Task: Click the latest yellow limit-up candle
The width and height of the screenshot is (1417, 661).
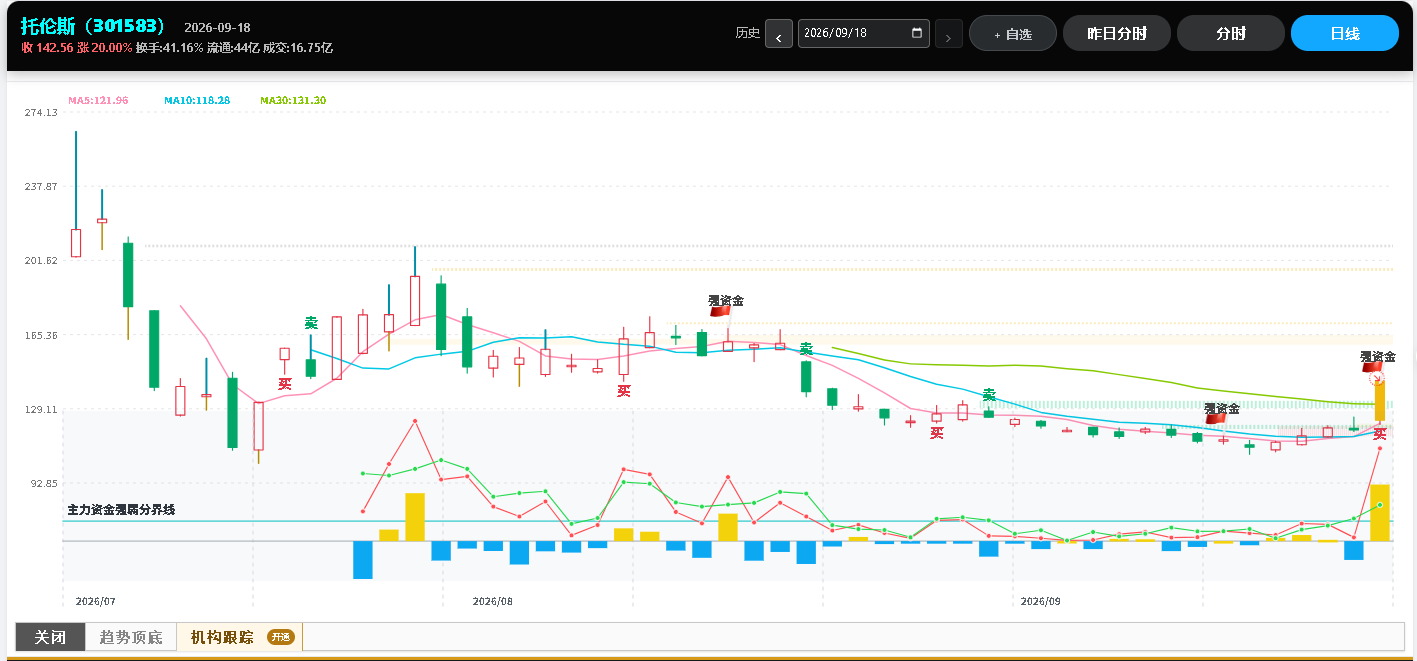Action: [1380, 399]
